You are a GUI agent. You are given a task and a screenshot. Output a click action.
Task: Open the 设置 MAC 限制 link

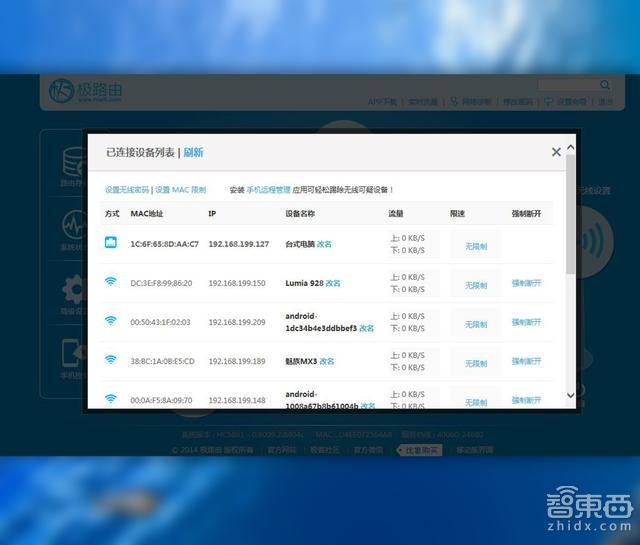(181, 189)
